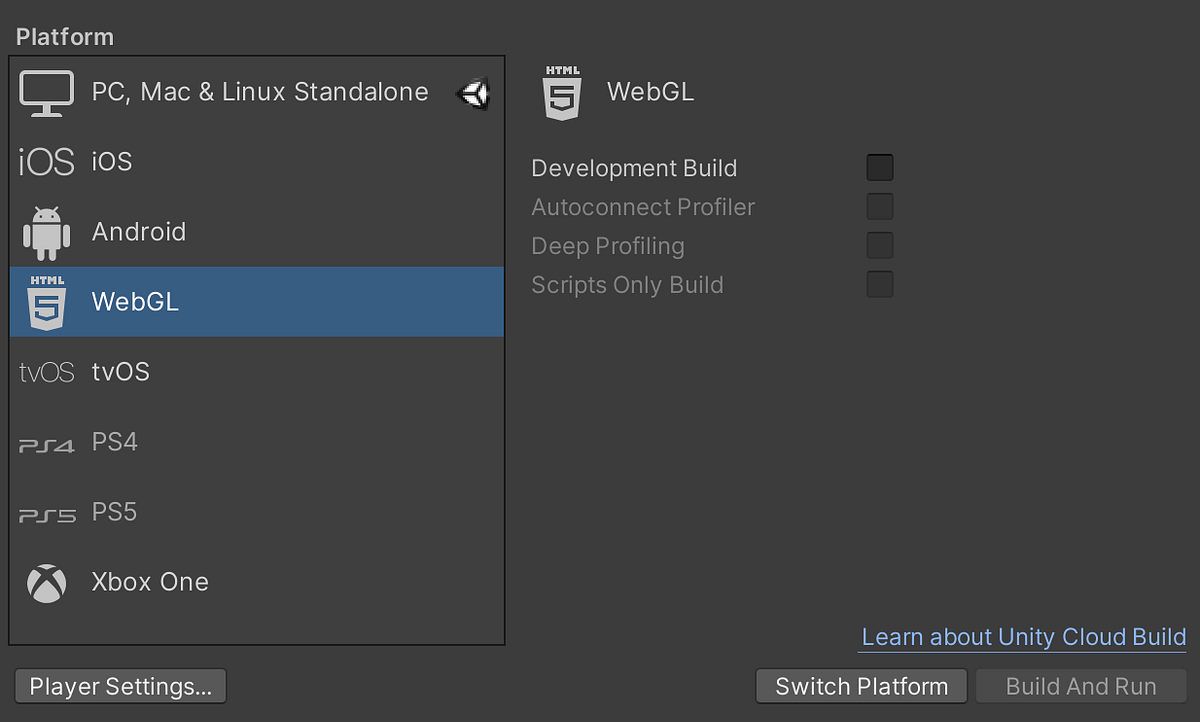Click the Xbox One logo icon
This screenshot has width=1200, height=722.
point(46,583)
